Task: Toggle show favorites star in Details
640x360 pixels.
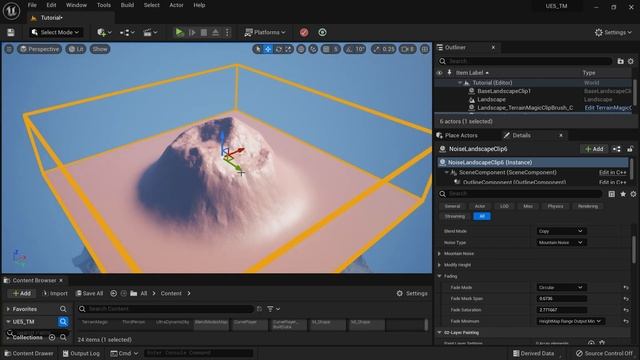Action: (x=623, y=194)
